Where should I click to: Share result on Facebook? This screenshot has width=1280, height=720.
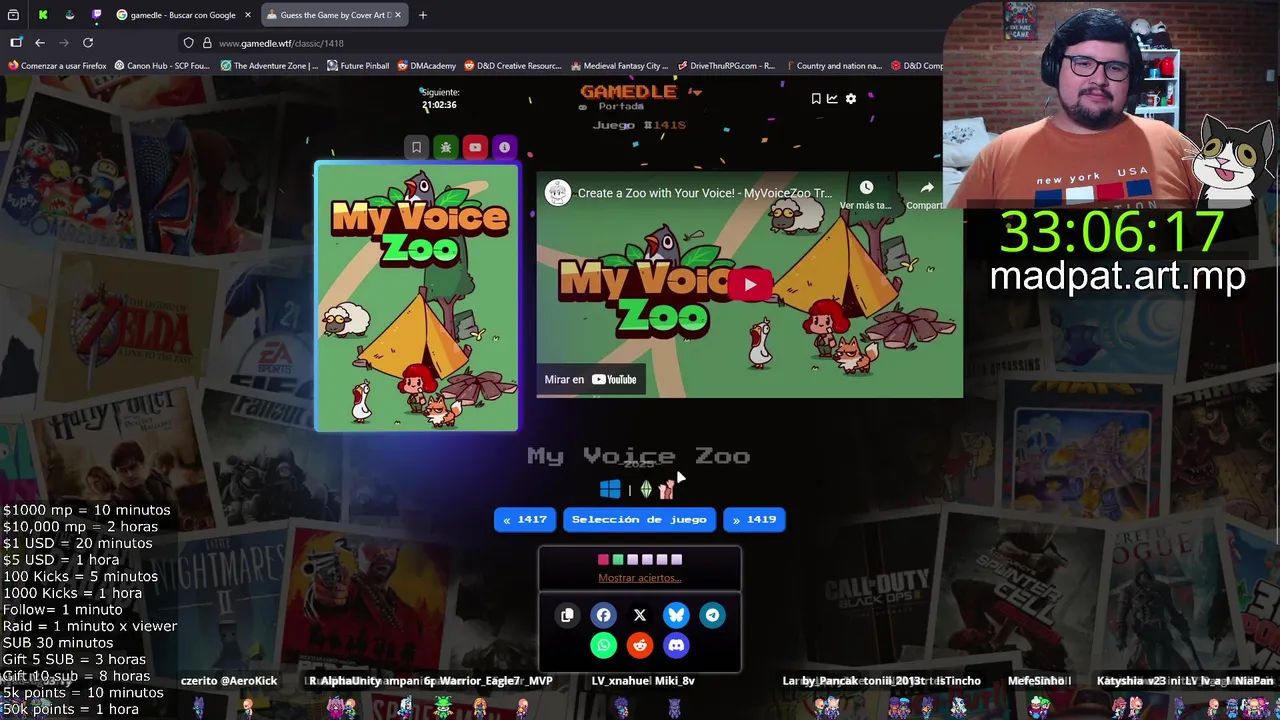pyautogui.click(x=603, y=615)
